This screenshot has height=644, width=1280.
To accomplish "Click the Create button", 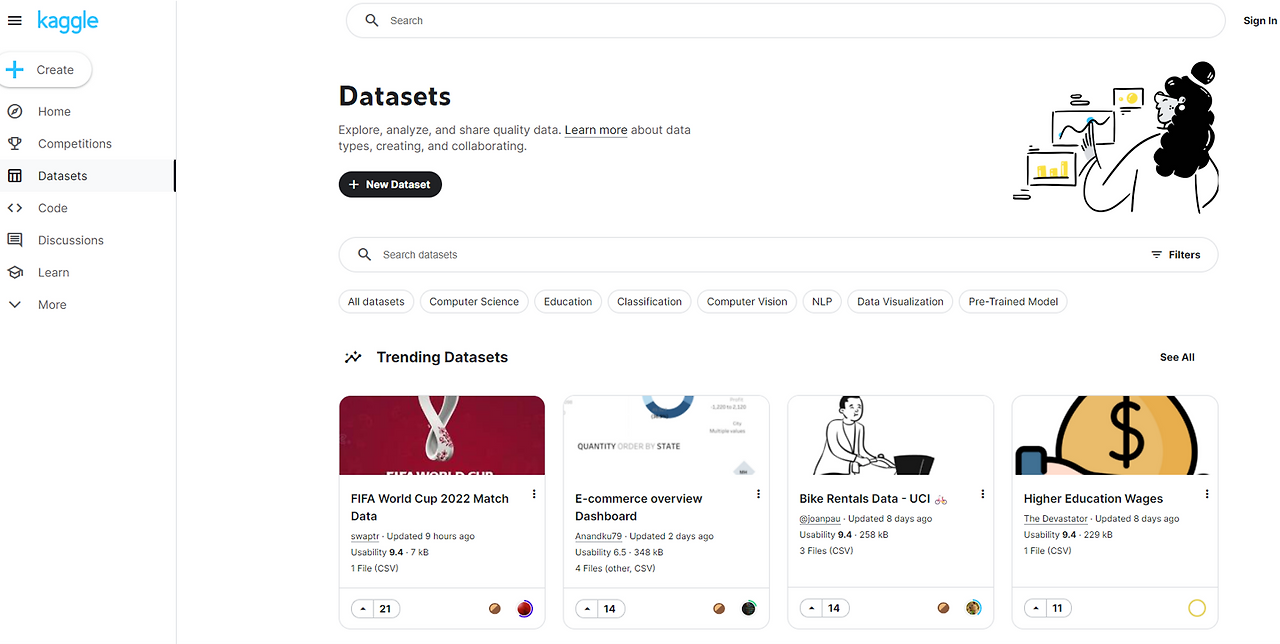I will pyautogui.click(x=46, y=70).
